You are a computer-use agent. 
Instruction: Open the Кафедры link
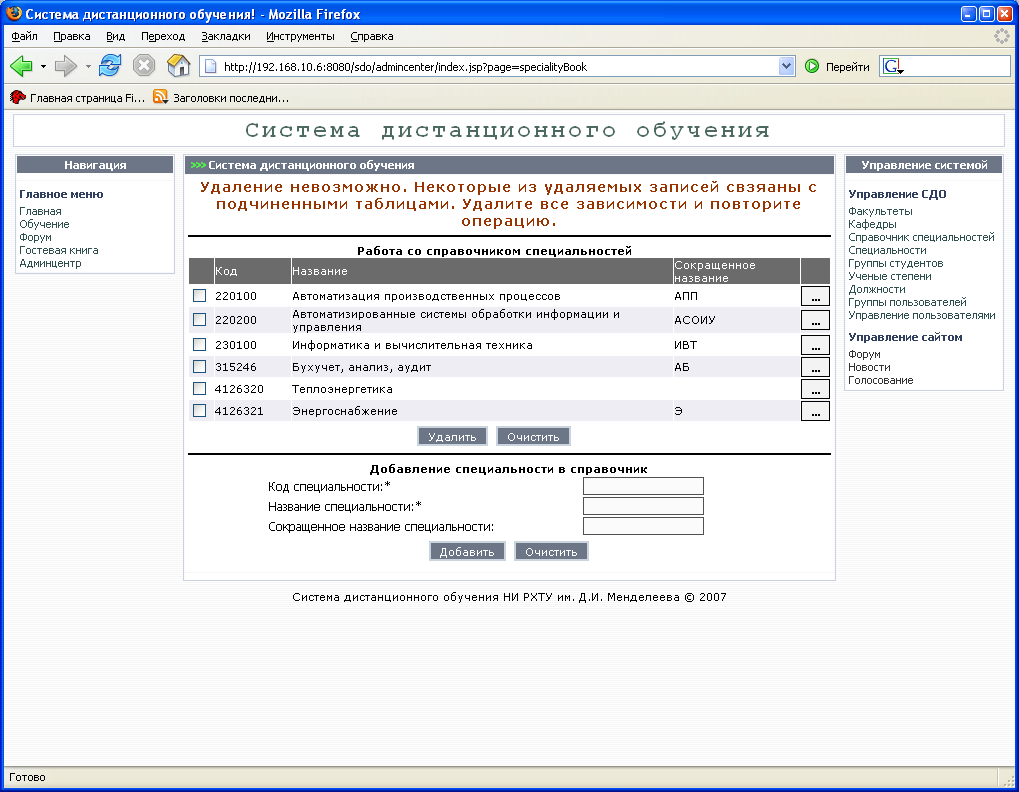(872, 224)
